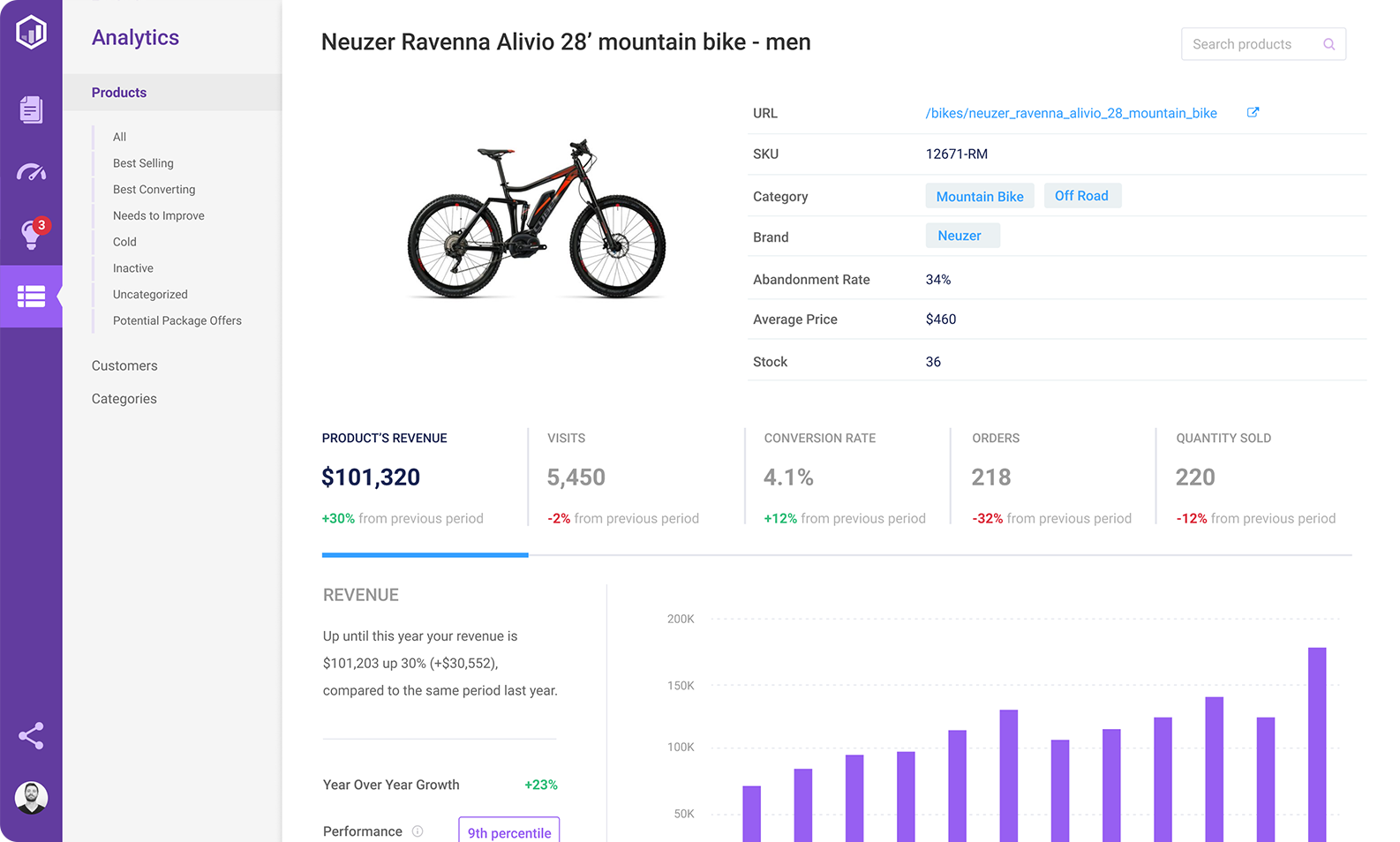Open the dashboard speedometer icon
Viewport: 1400px width, 842px height.
pos(31,172)
